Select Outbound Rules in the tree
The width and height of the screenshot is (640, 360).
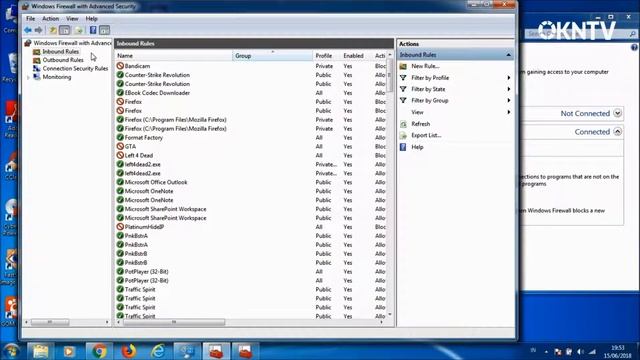(x=63, y=60)
